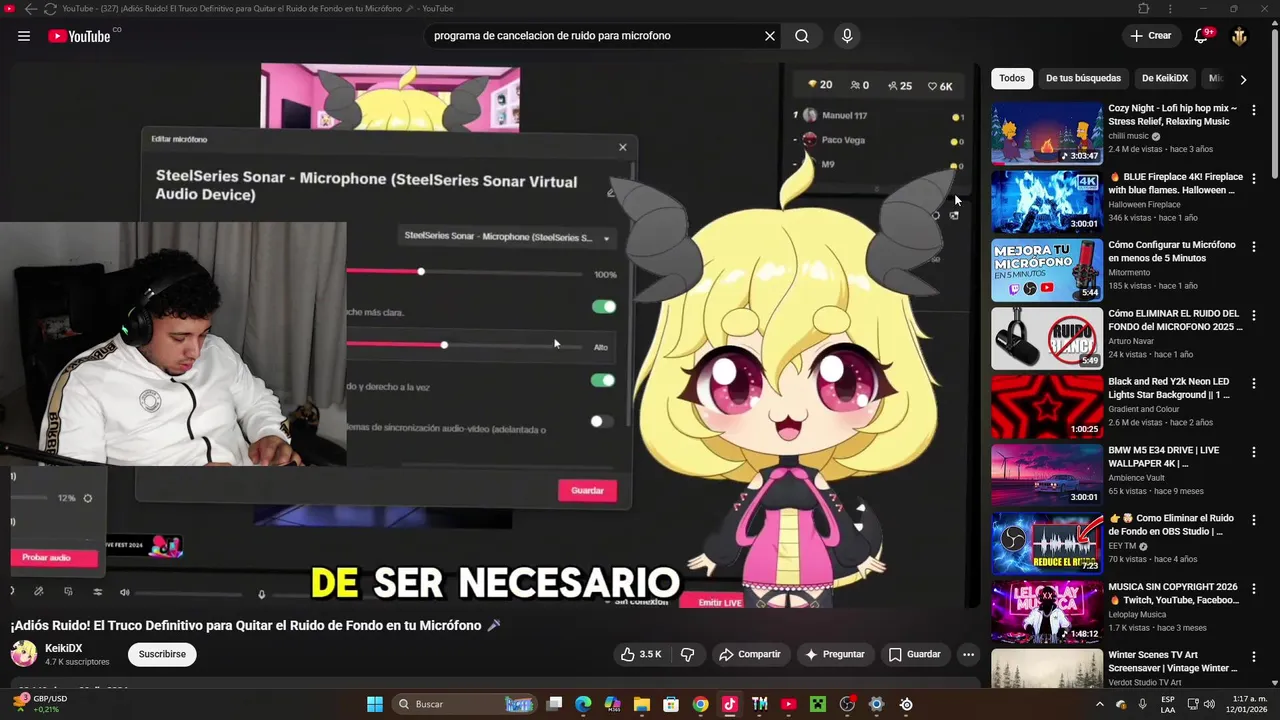1280x720 pixels.
Task: Open options for Cómo ELIMINAR EL RUIDO video
Action: click(x=1254, y=314)
